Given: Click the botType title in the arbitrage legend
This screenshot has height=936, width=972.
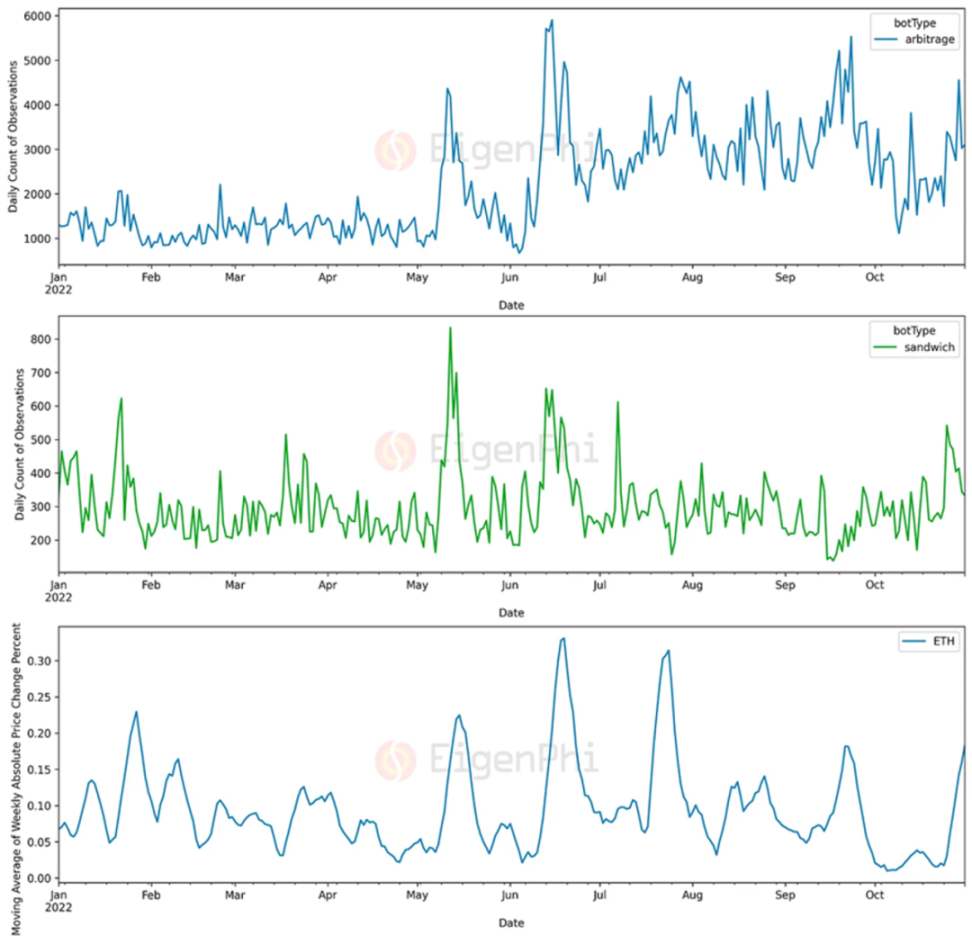Looking at the screenshot, I should (914, 23).
